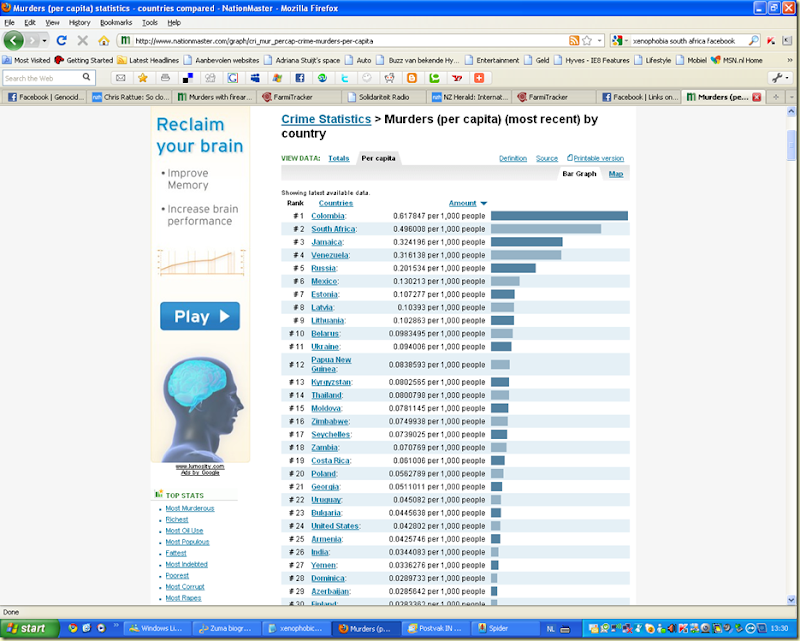
Task: Click the Stop loading X icon
Action: (83, 40)
